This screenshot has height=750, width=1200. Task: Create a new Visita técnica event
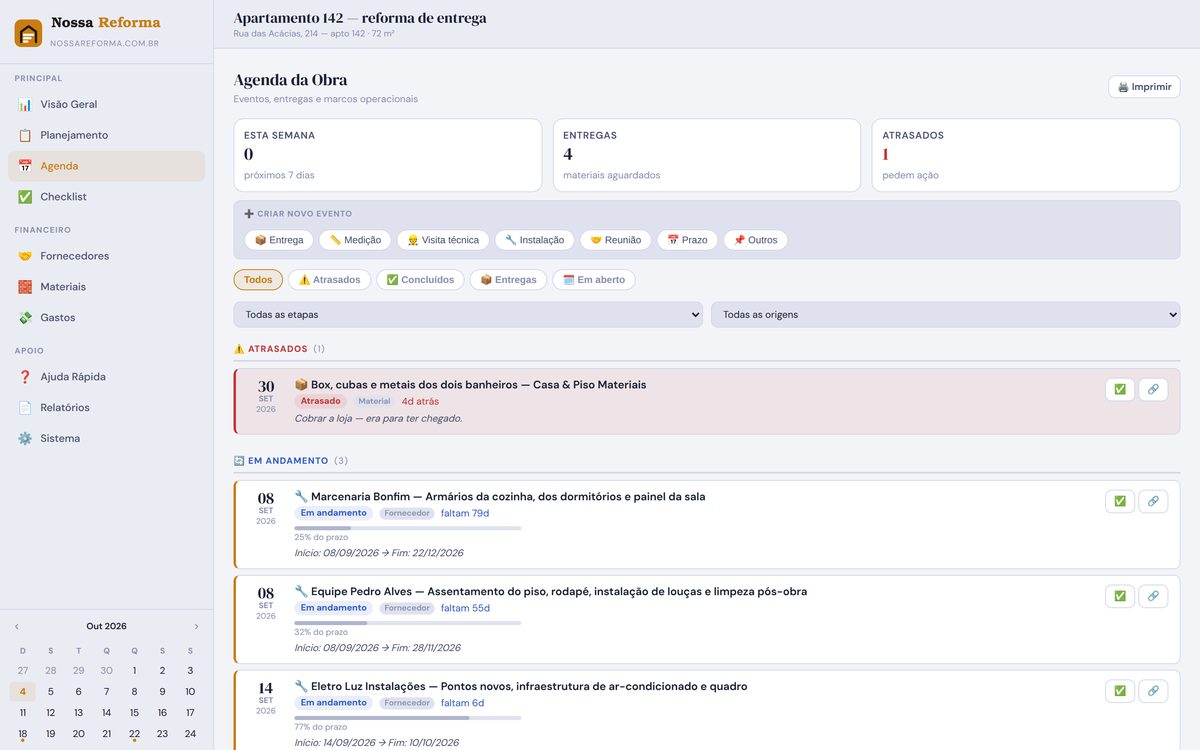(443, 240)
